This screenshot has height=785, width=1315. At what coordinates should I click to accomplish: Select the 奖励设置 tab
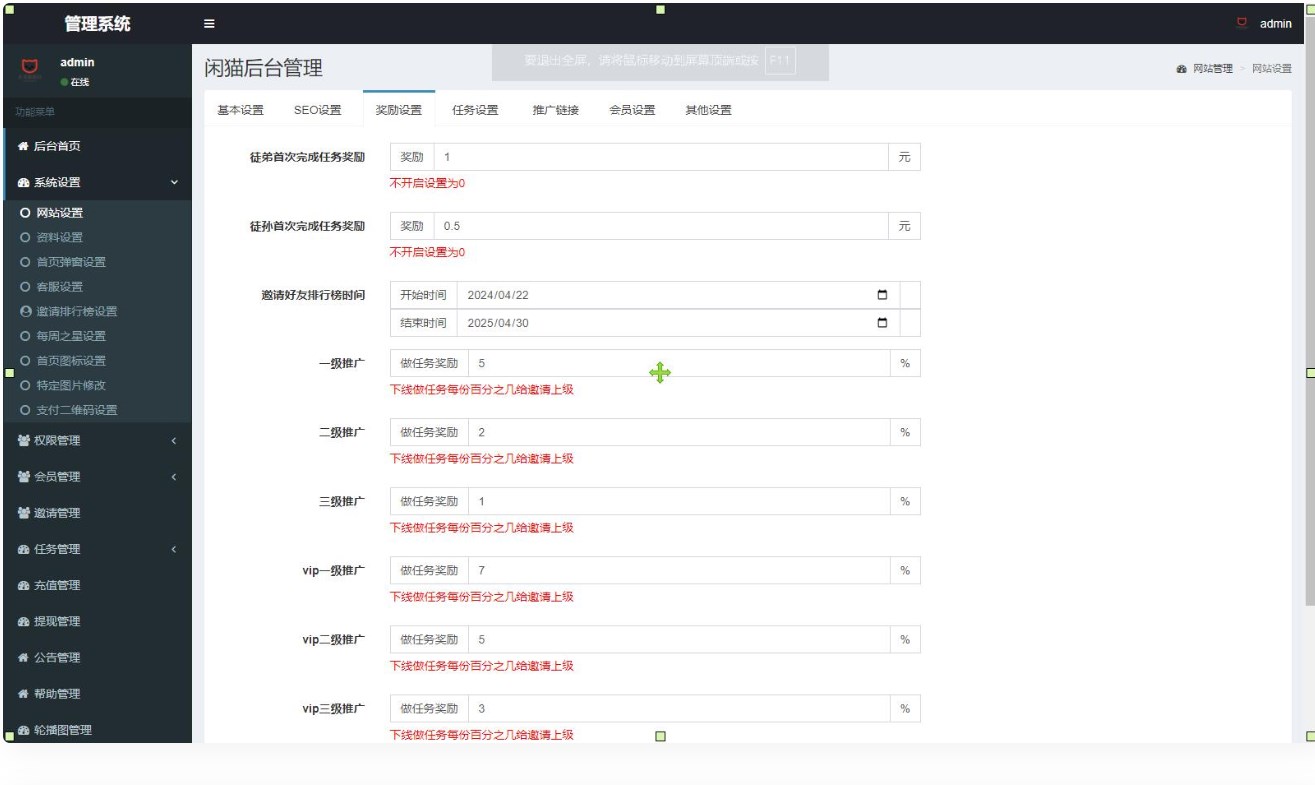[x=399, y=110]
